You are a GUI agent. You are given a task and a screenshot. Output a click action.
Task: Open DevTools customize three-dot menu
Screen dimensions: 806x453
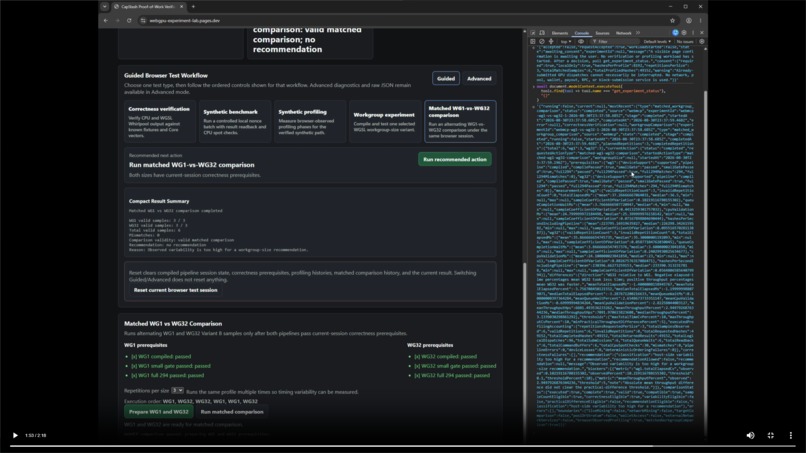693,33
